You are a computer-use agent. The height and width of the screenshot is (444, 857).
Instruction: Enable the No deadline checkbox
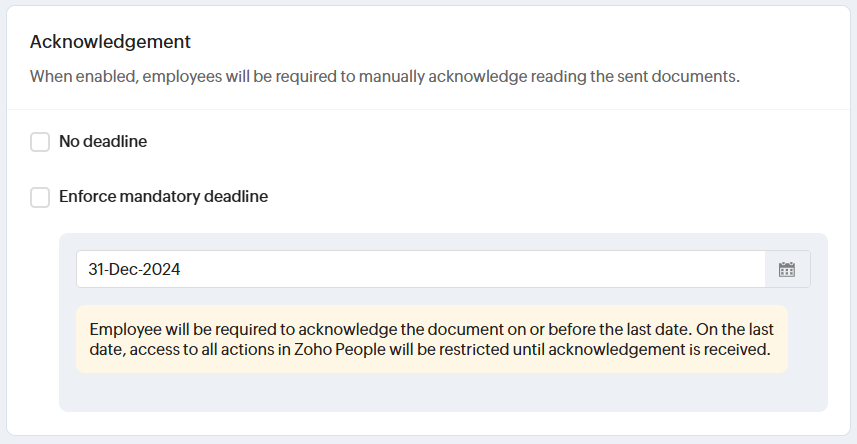[x=40, y=142]
